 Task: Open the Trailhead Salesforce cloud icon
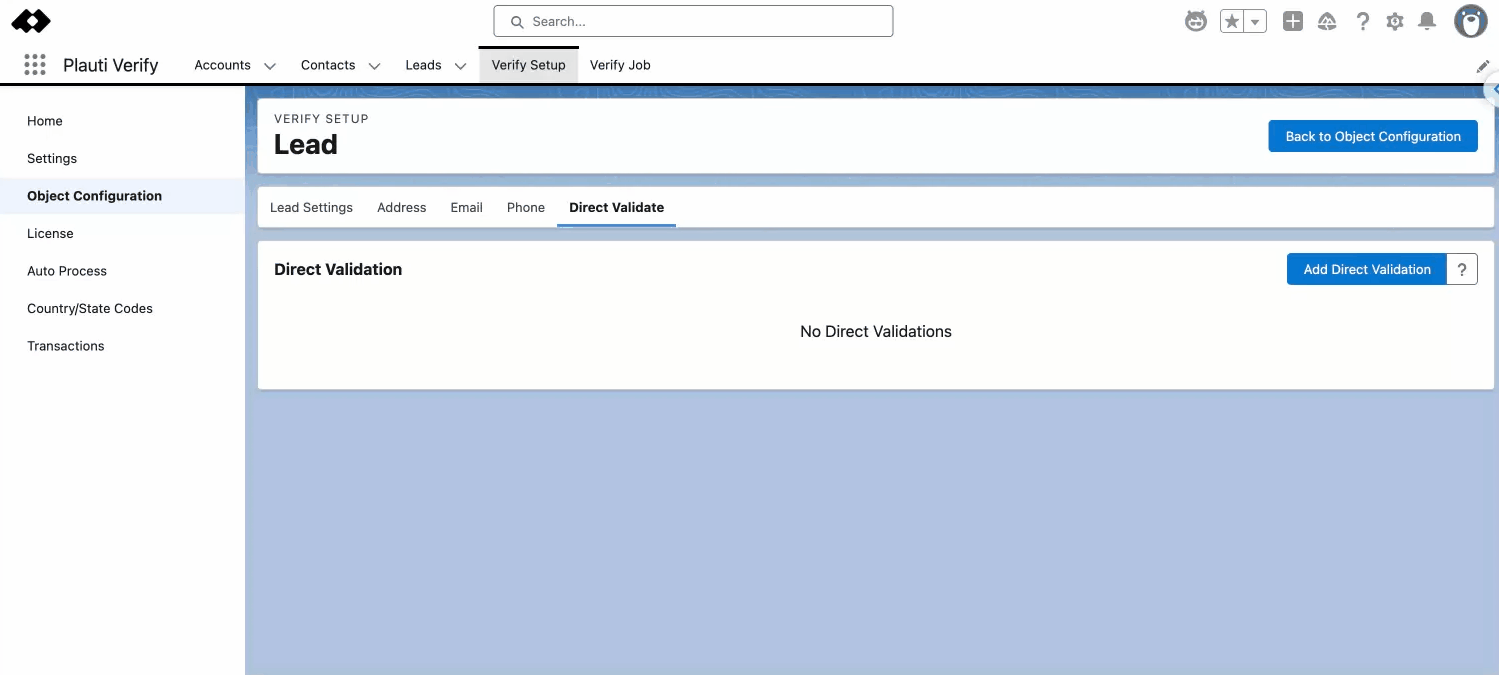pyautogui.click(x=1328, y=21)
